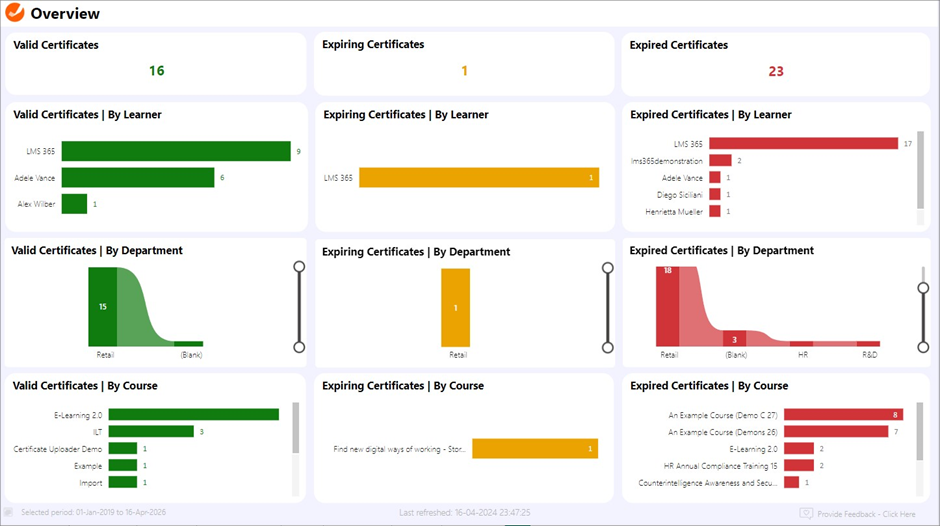Click the feedback speech bubble icon
This screenshot has width=940, height=526.
(x=806, y=513)
